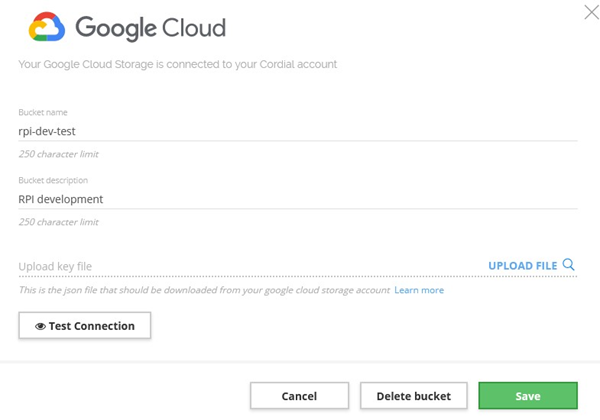This screenshot has width=600, height=420.
Task: Click the Bucket name label
Action: (x=43, y=112)
